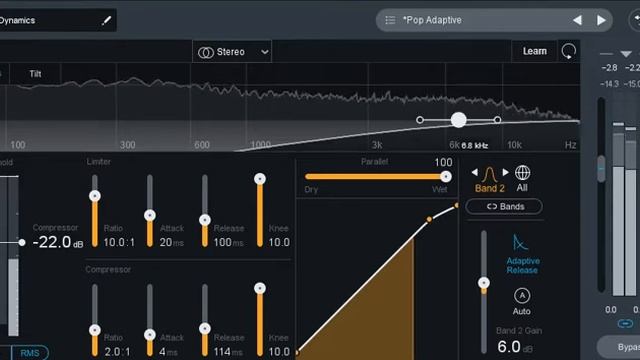Click the Limiter Knee slider handle
640x360 pixels.
(x=260, y=179)
